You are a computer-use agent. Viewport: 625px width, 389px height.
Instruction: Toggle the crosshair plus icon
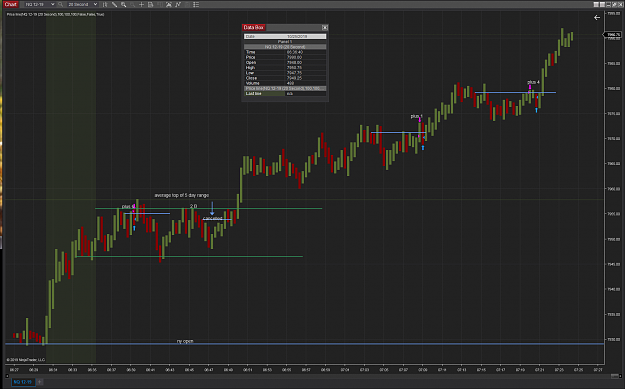(x=142, y=4)
